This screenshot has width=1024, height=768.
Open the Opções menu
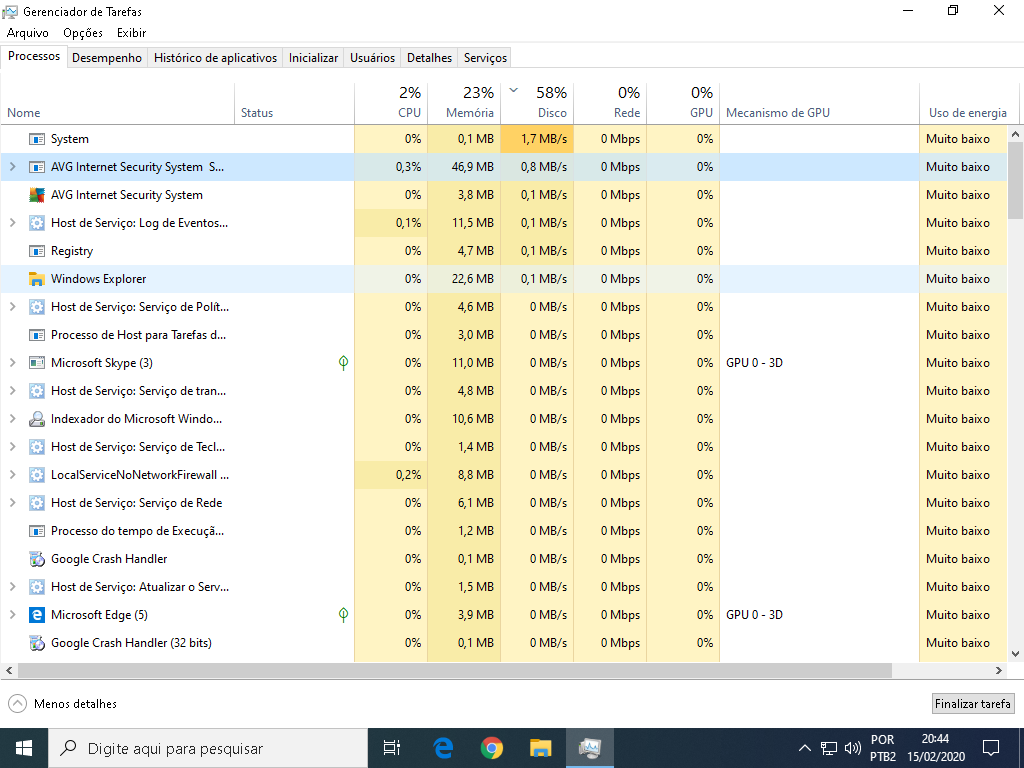83,33
